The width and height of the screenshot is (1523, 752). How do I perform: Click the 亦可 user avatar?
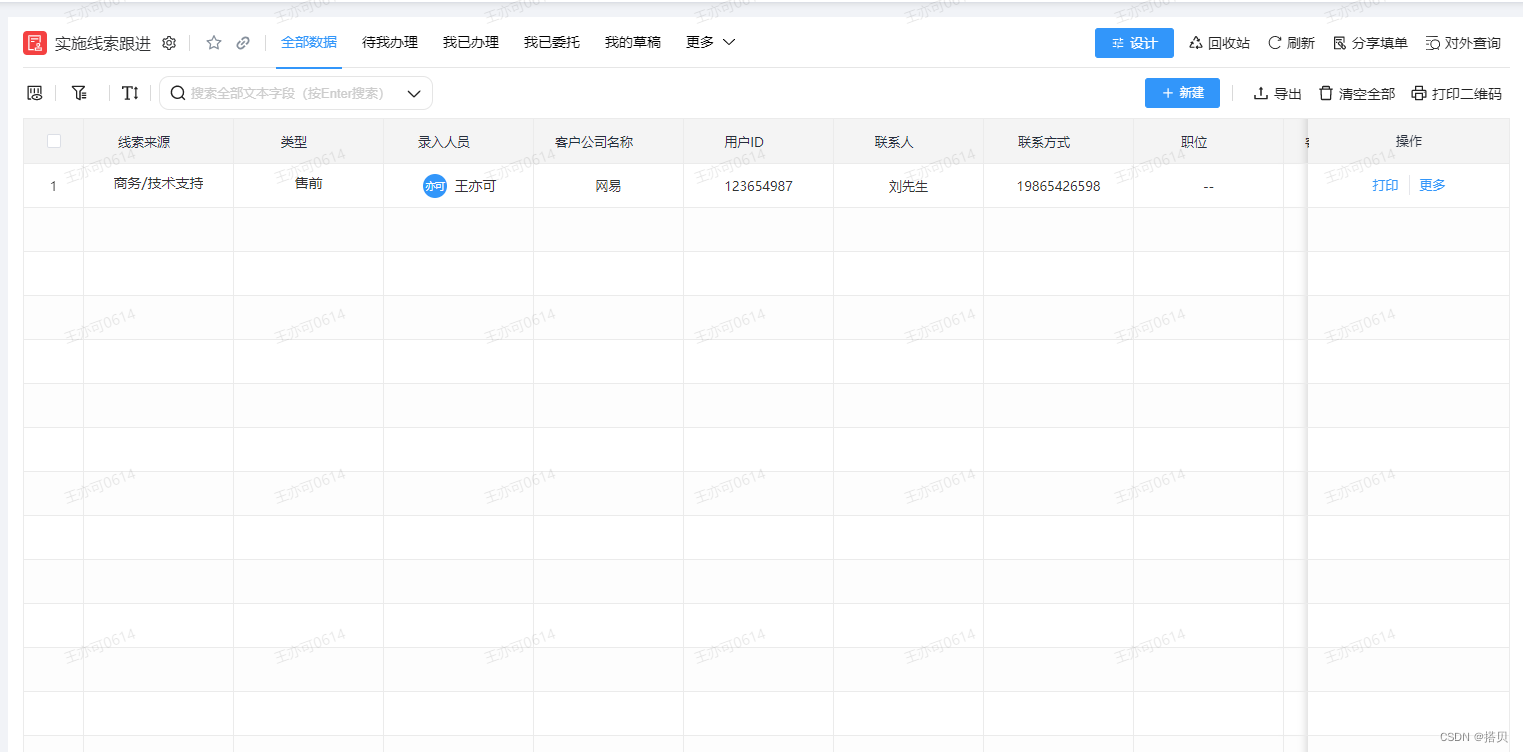(x=435, y=186)
